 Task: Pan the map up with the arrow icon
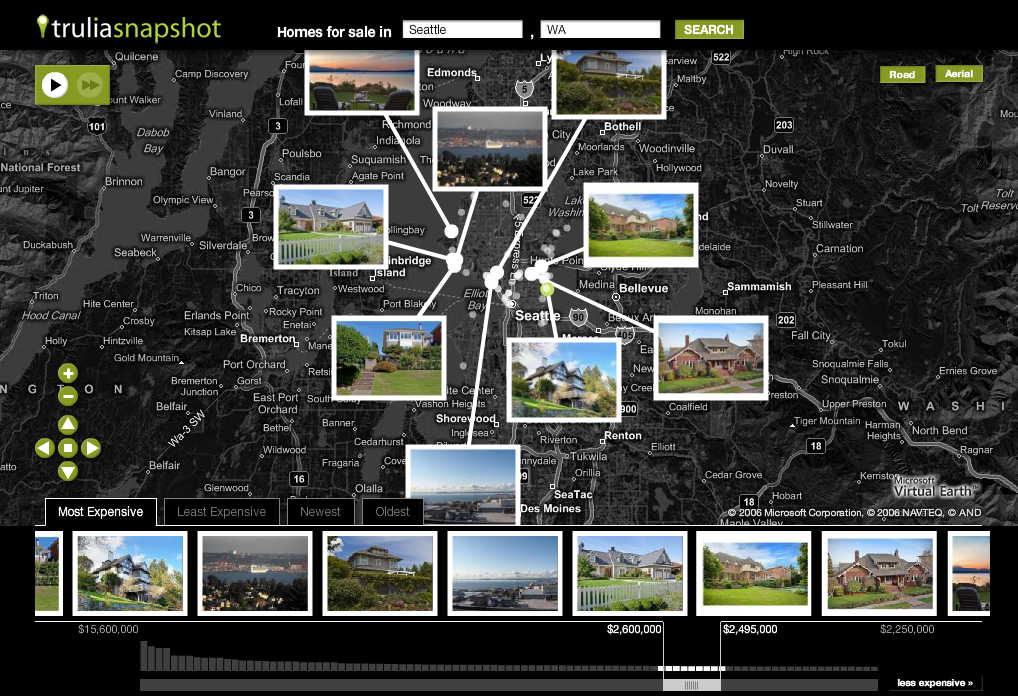(x=68, y=424)
